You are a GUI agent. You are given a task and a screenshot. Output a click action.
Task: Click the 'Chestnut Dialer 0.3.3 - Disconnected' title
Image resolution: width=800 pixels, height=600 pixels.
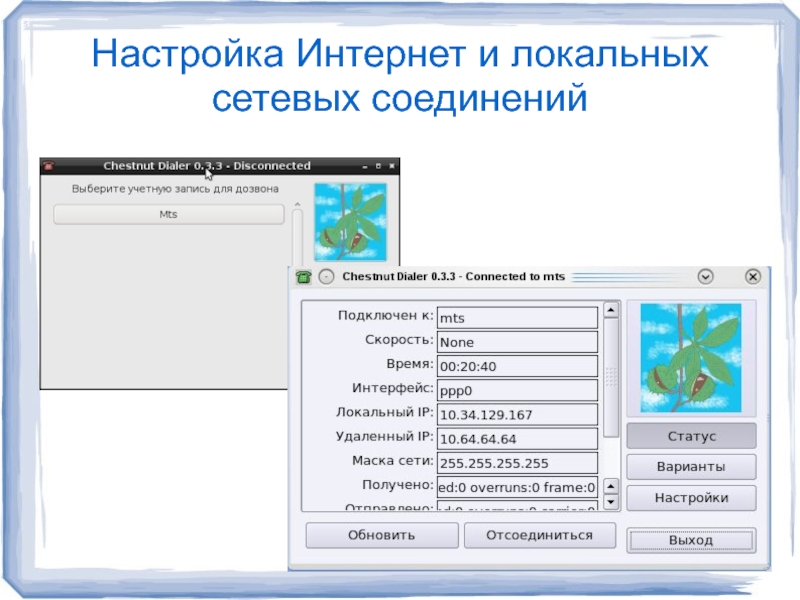coord(207,166)
